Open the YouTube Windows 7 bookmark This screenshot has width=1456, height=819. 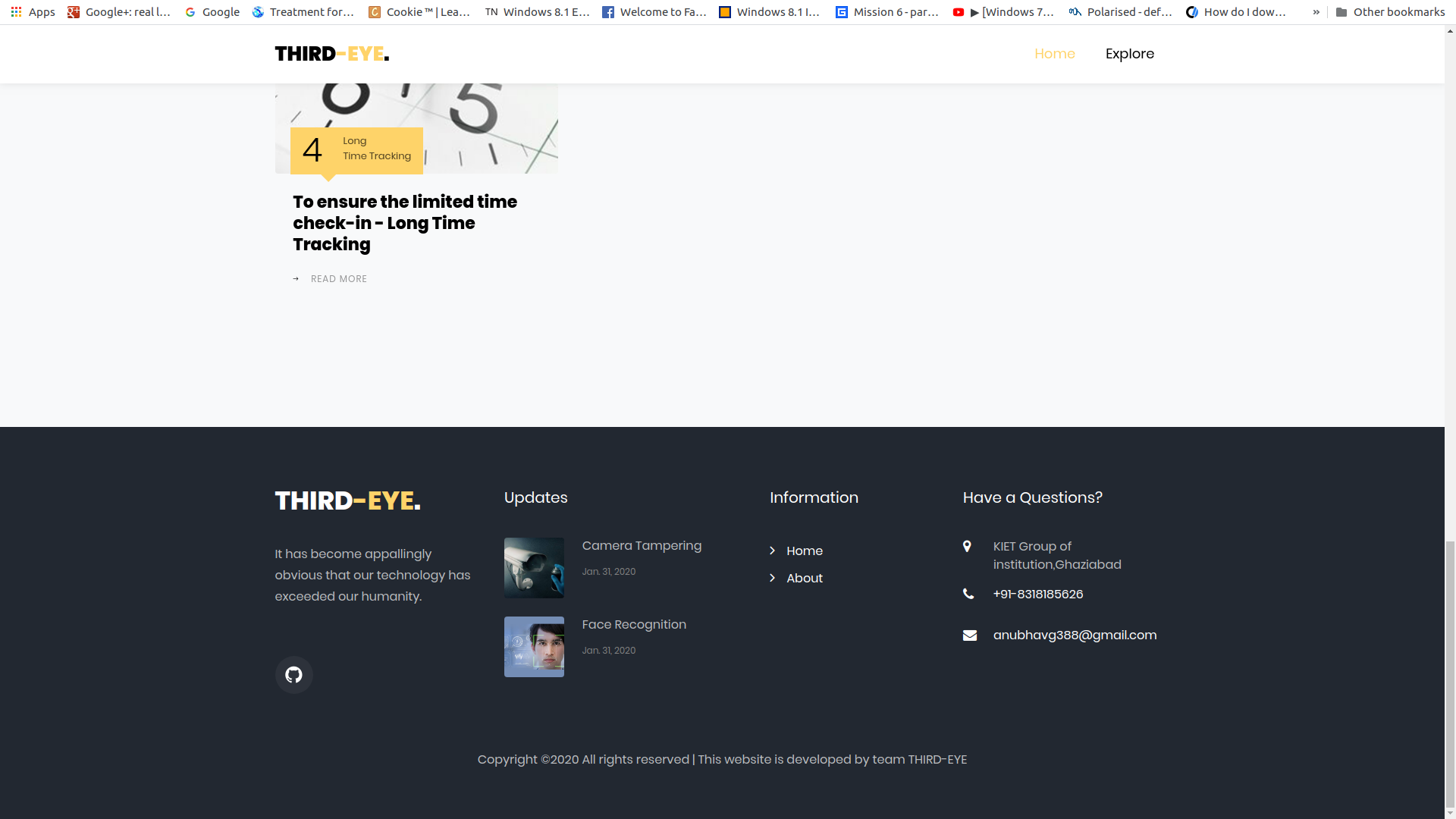pyautogui.click(x=1005, y=12)
